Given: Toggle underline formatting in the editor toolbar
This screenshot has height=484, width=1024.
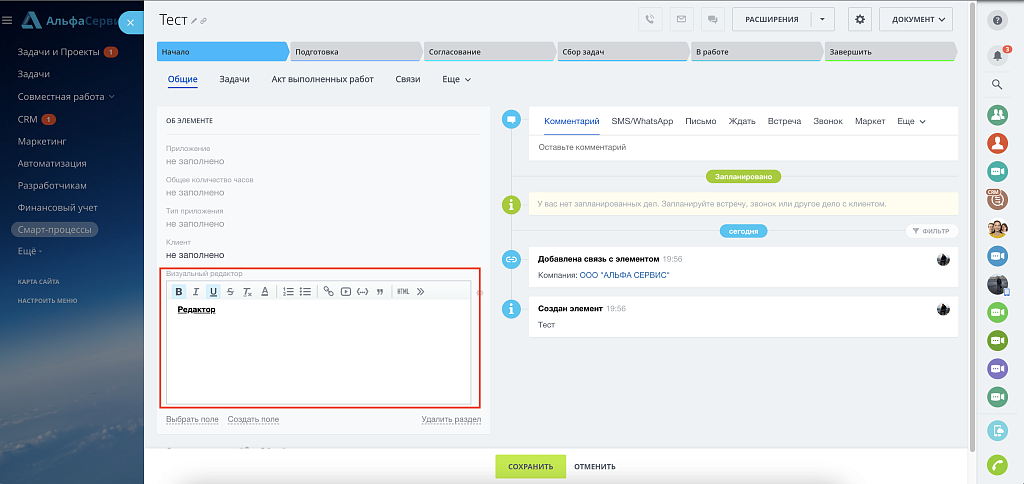Looking at the screenshot, I should (213, 292).
